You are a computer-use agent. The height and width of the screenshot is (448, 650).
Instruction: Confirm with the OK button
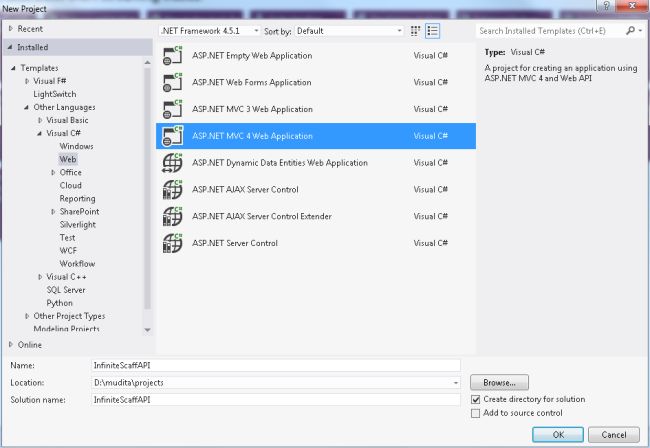(558, 435)
